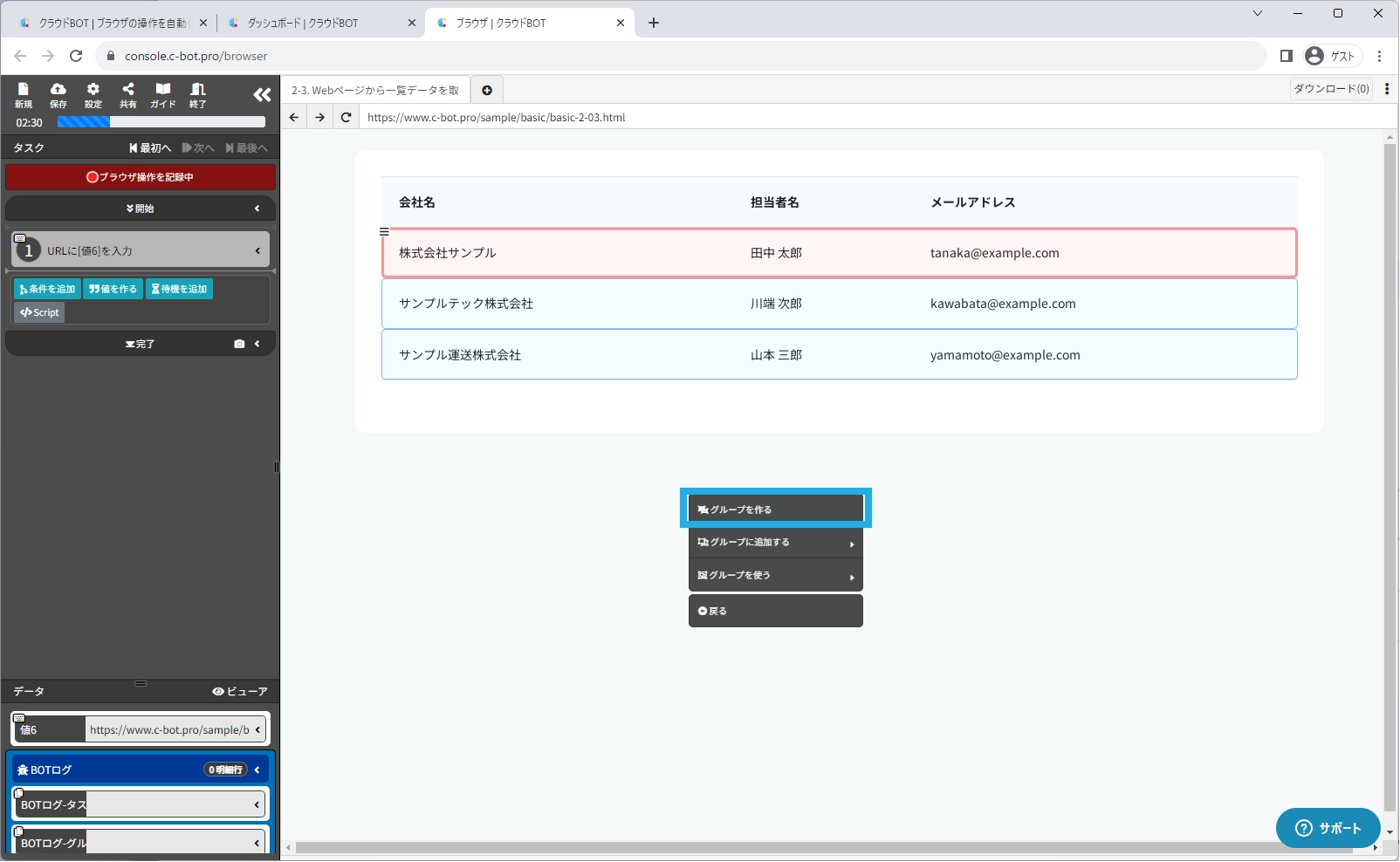Select グループを作る menu item
This screenshot has width=1400, height=862.
pos(775,509)
